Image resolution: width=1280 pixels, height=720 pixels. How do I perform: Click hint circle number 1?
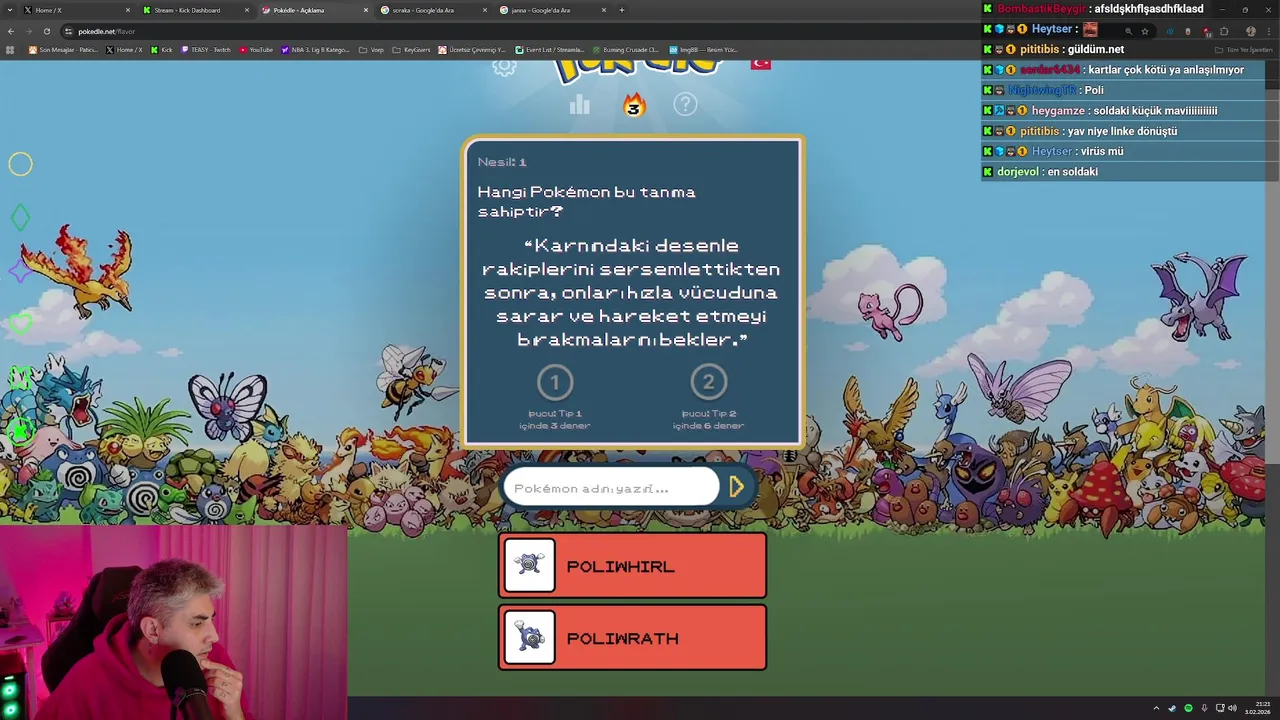pyautogui.click(x=555, y=382)
